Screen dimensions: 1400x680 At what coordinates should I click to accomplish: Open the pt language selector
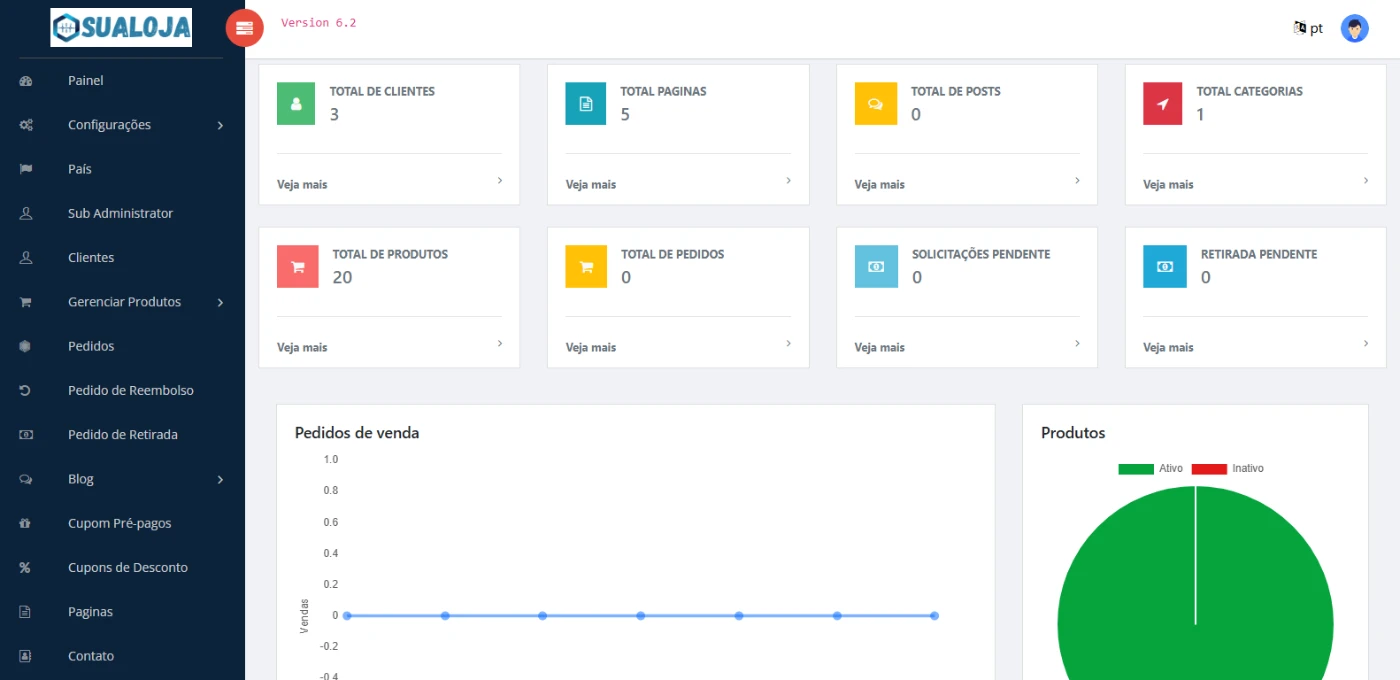(x=1308, y=28)
